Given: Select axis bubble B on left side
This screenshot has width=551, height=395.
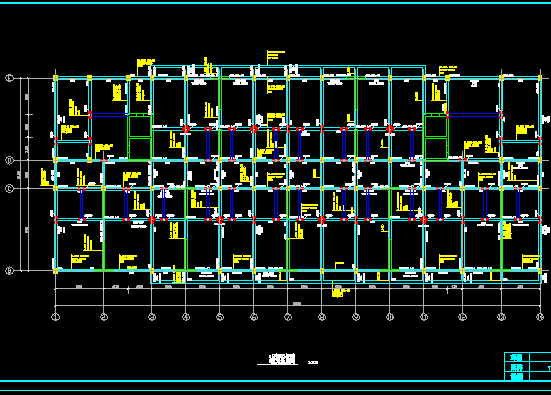Looking at the screenshot, I should pos(9,271).
